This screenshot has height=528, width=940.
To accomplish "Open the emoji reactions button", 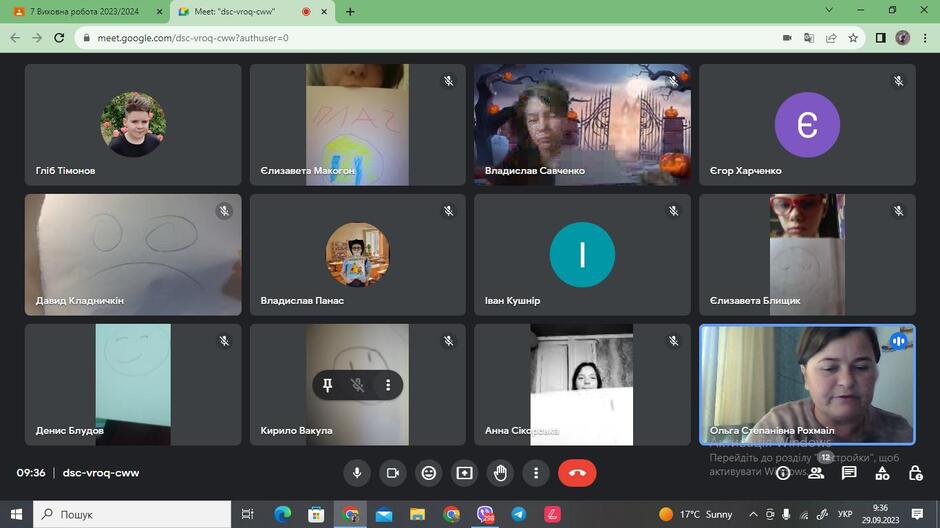I will pos(429,473).
